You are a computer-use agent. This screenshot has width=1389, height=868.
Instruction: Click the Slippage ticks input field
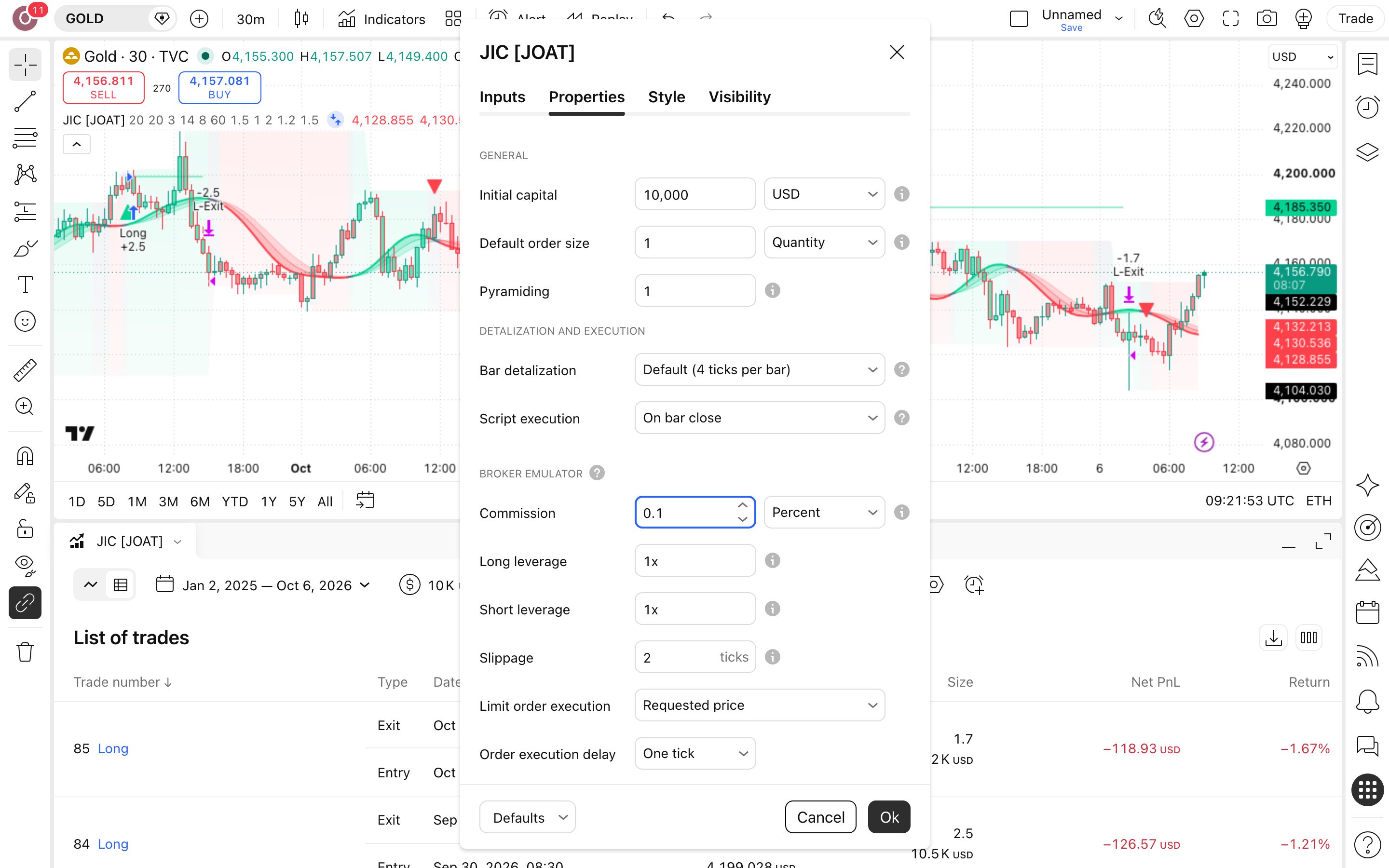(x=695, y=657)
